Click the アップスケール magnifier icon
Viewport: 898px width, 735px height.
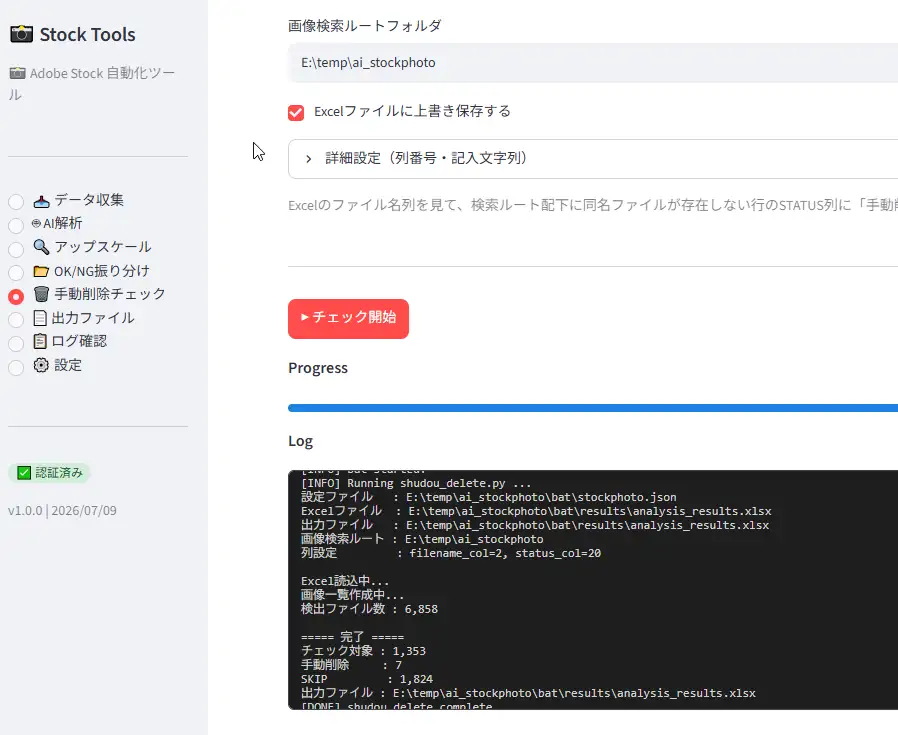point(41,247)
